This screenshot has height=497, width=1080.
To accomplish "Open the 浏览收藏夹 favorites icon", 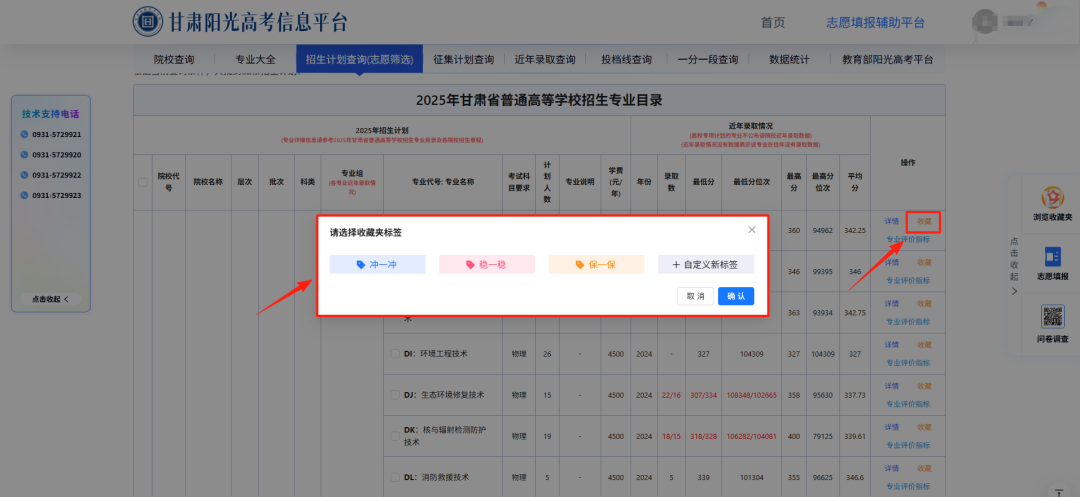I will coord(1052,198).
